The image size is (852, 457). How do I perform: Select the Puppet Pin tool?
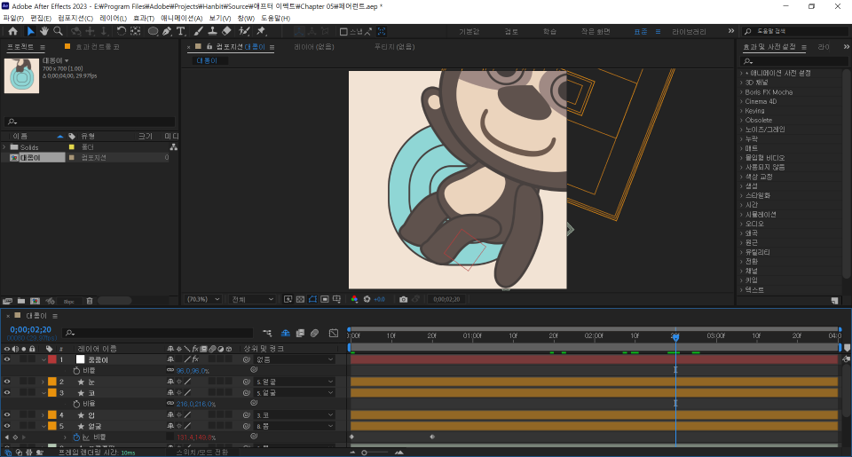[x=261, y=32]
